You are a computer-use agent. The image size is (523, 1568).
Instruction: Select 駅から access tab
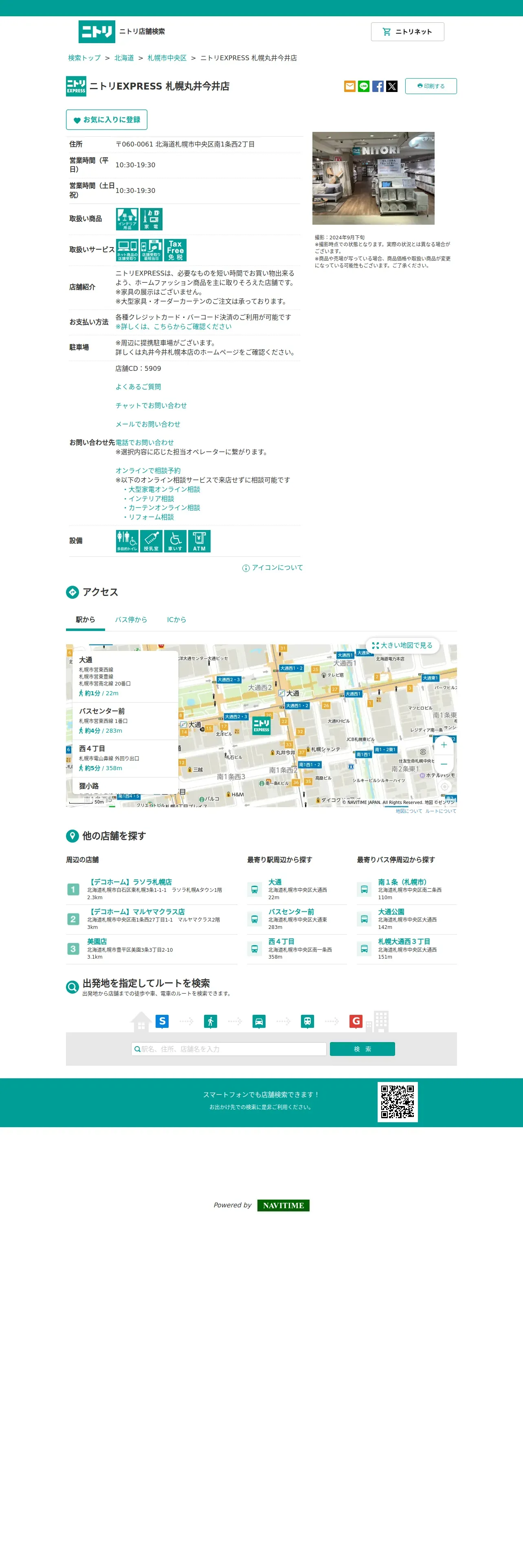point(85,620)
